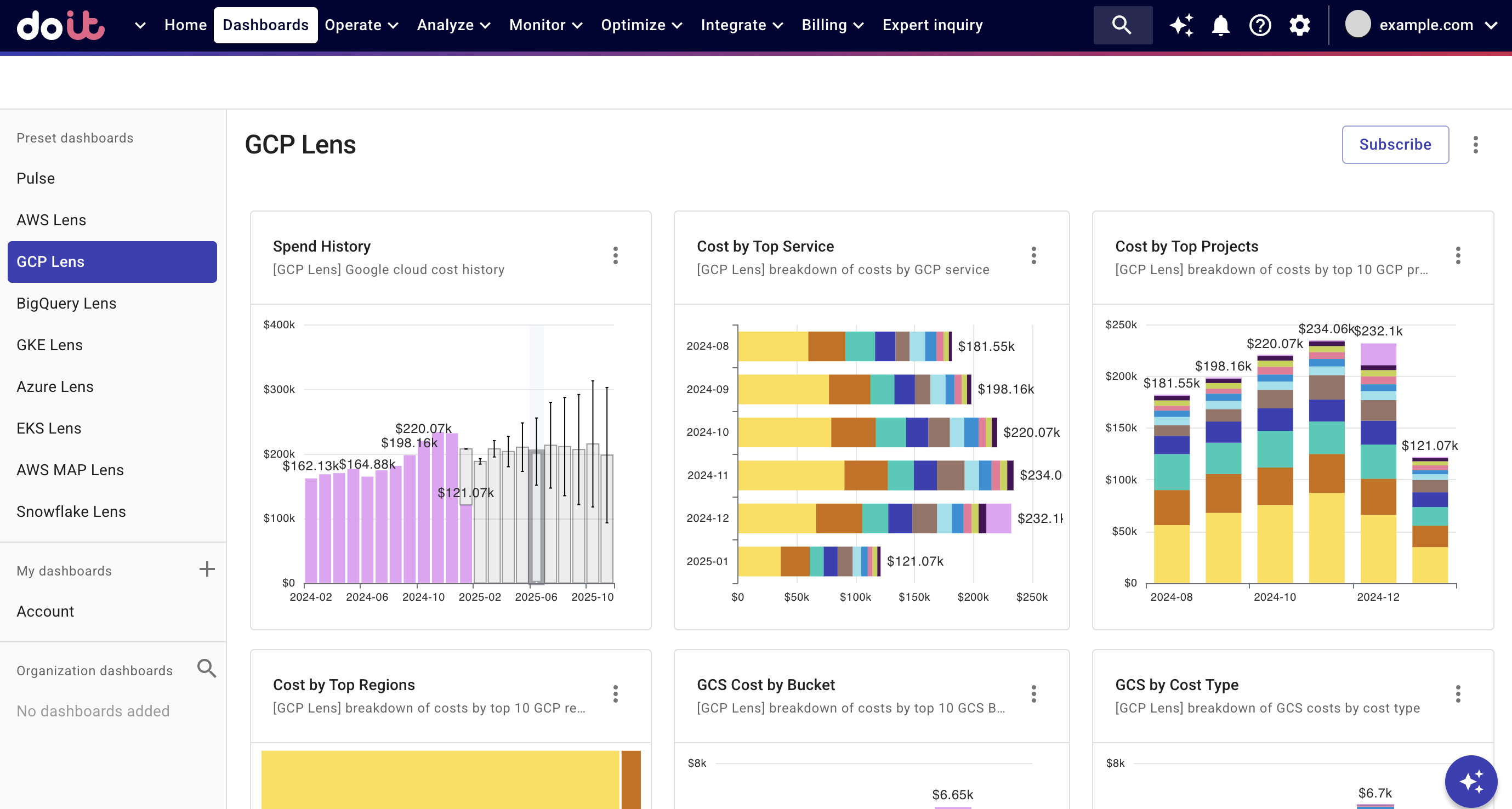Screen dimensions: 1512x809
Task: Click the user avatar circle
Action: click(x=1357, y=25)
